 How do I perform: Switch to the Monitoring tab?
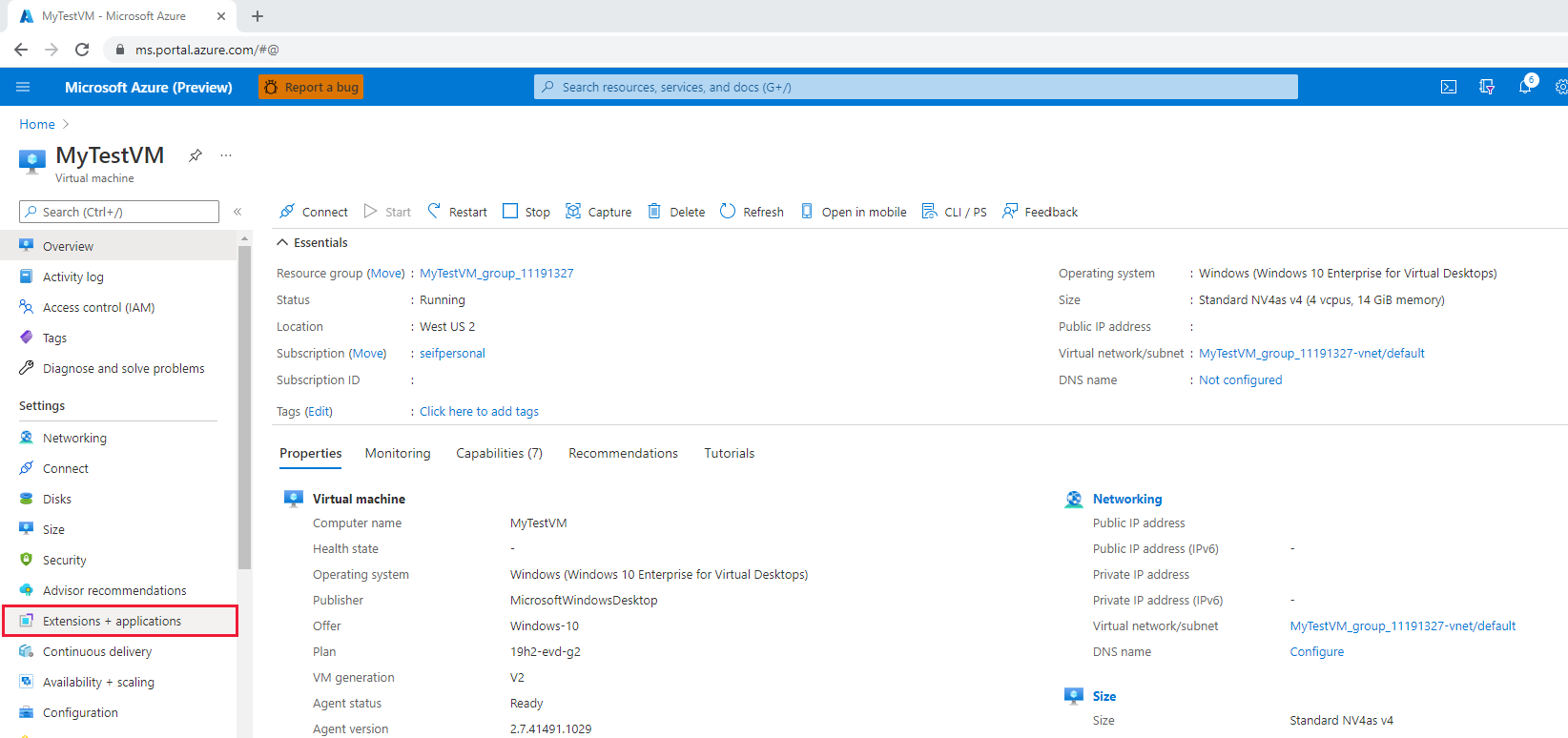click(x=398, y=453)
